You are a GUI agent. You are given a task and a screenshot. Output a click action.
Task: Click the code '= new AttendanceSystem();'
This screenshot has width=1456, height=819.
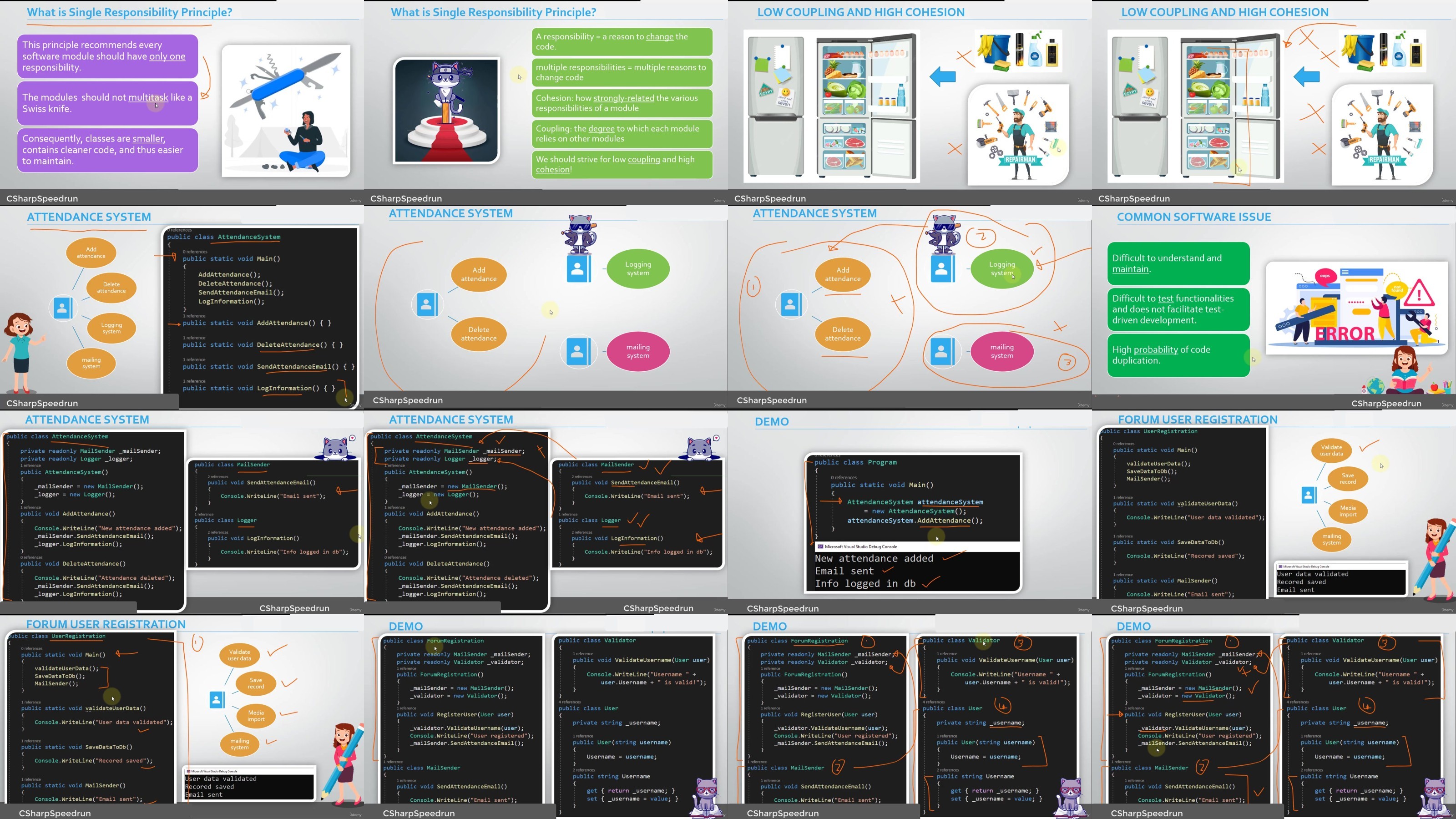[915, 511]
